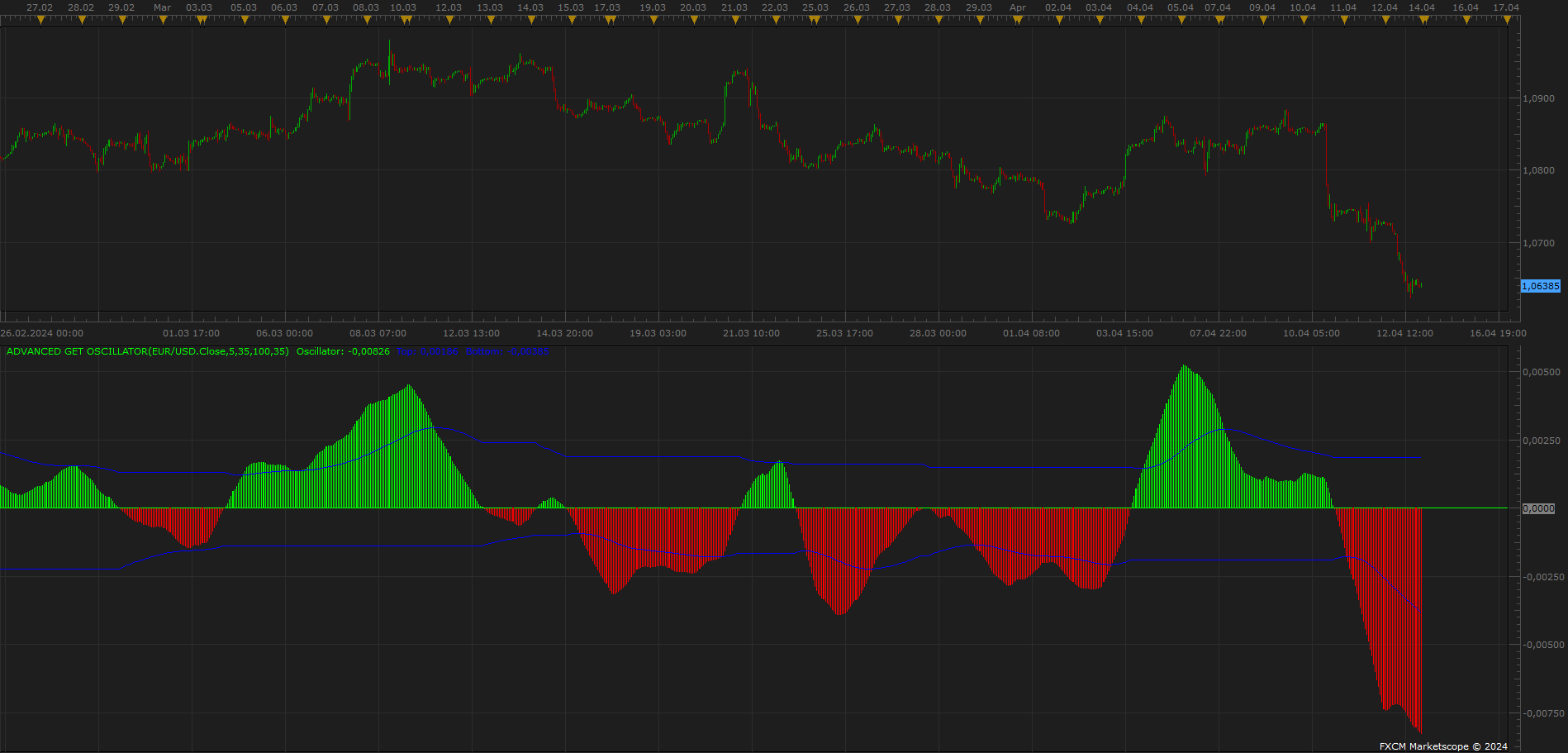Click the yellow day marker below 21.03
The width and height of the screenshot is (1568, 753).
[734, 20]
